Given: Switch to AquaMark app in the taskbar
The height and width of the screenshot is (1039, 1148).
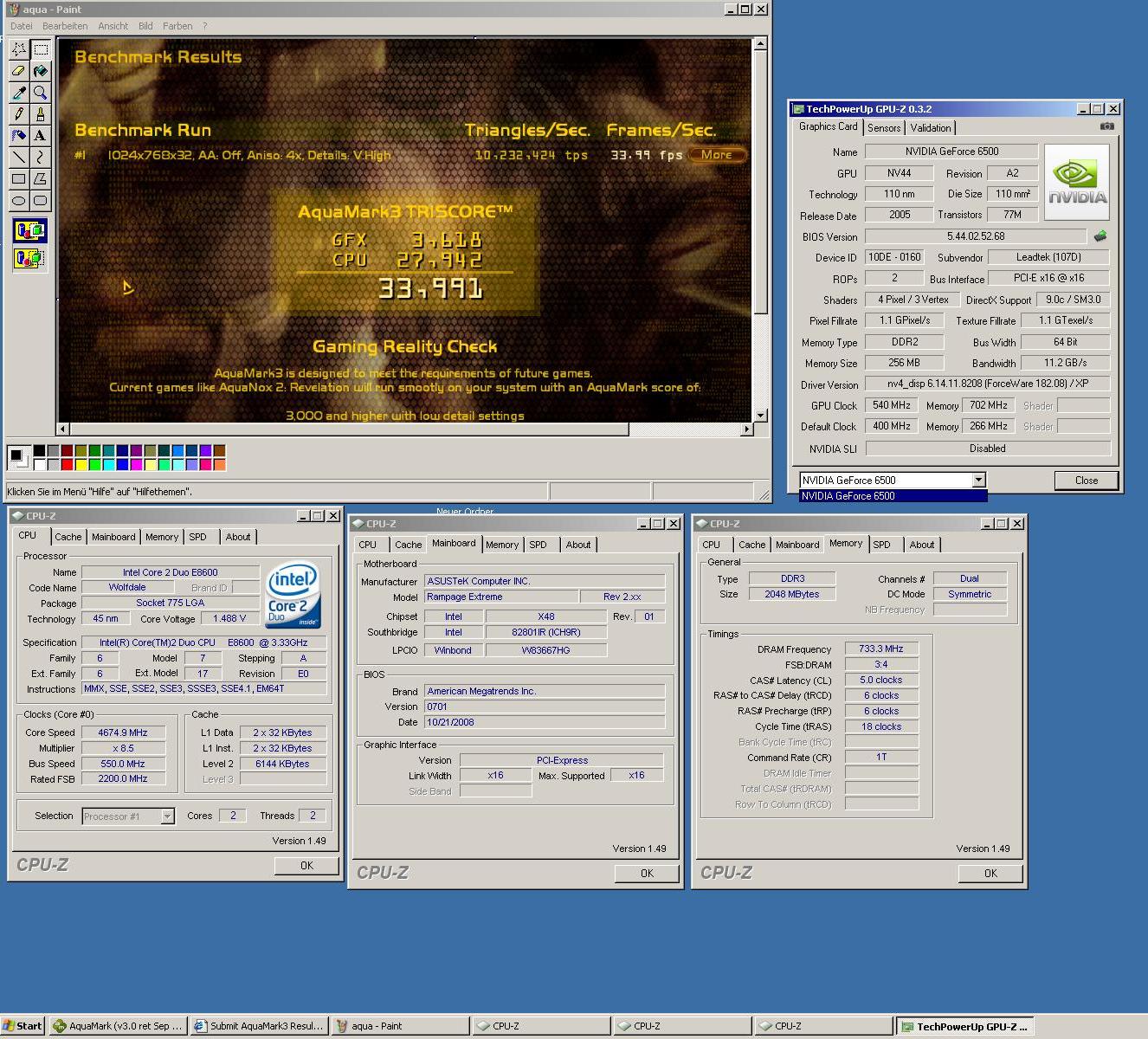Looking at the screenshot, I should tap(118, 1026).
